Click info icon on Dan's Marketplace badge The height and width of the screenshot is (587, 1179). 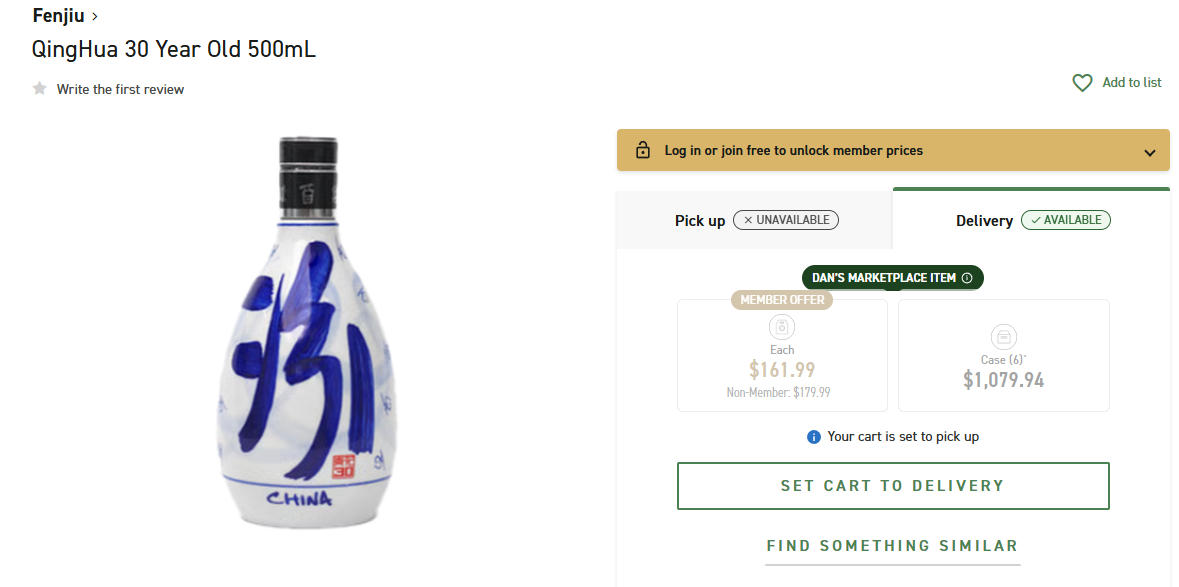(967, 278)
